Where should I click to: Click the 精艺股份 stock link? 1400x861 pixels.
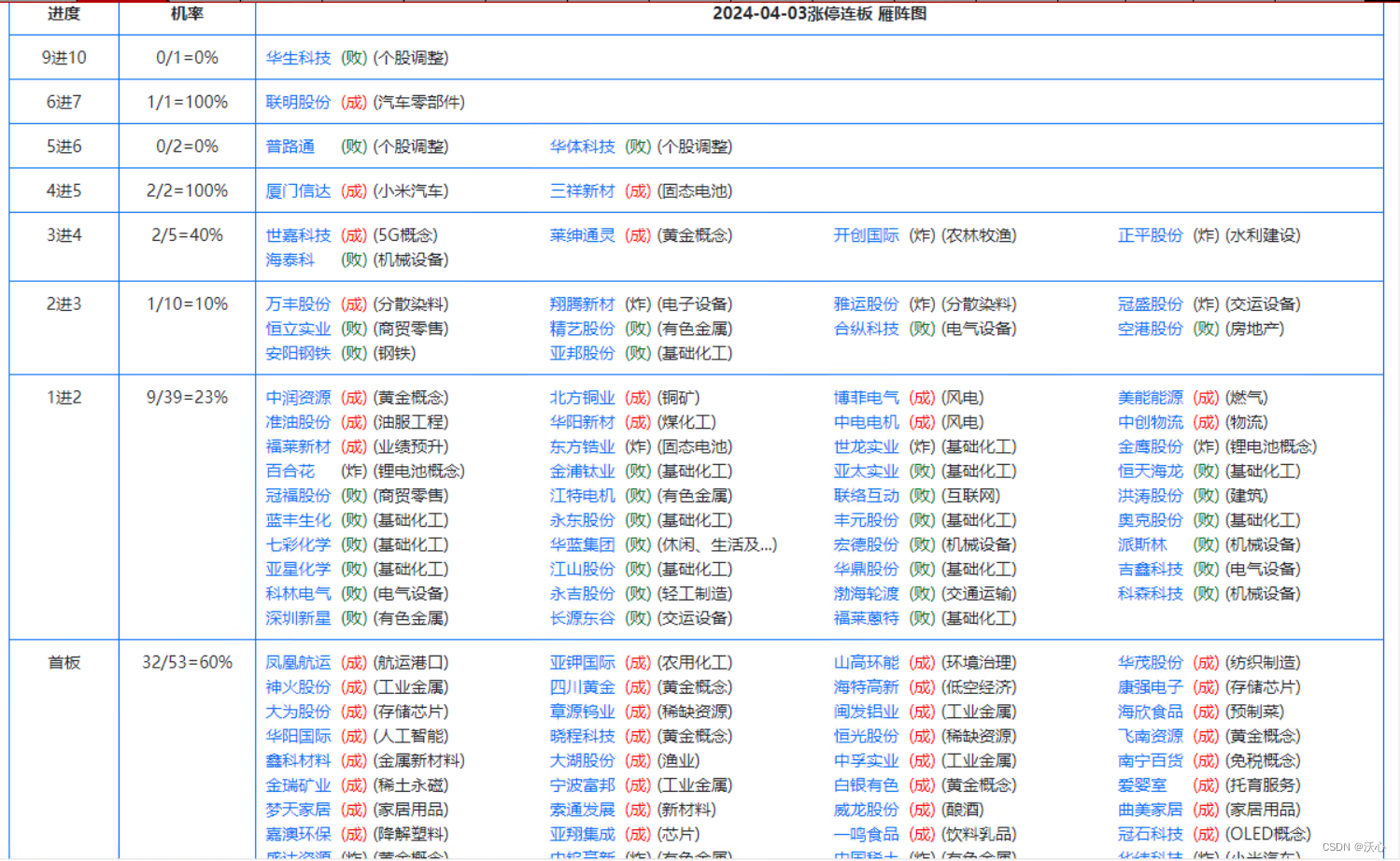point(582,329)
